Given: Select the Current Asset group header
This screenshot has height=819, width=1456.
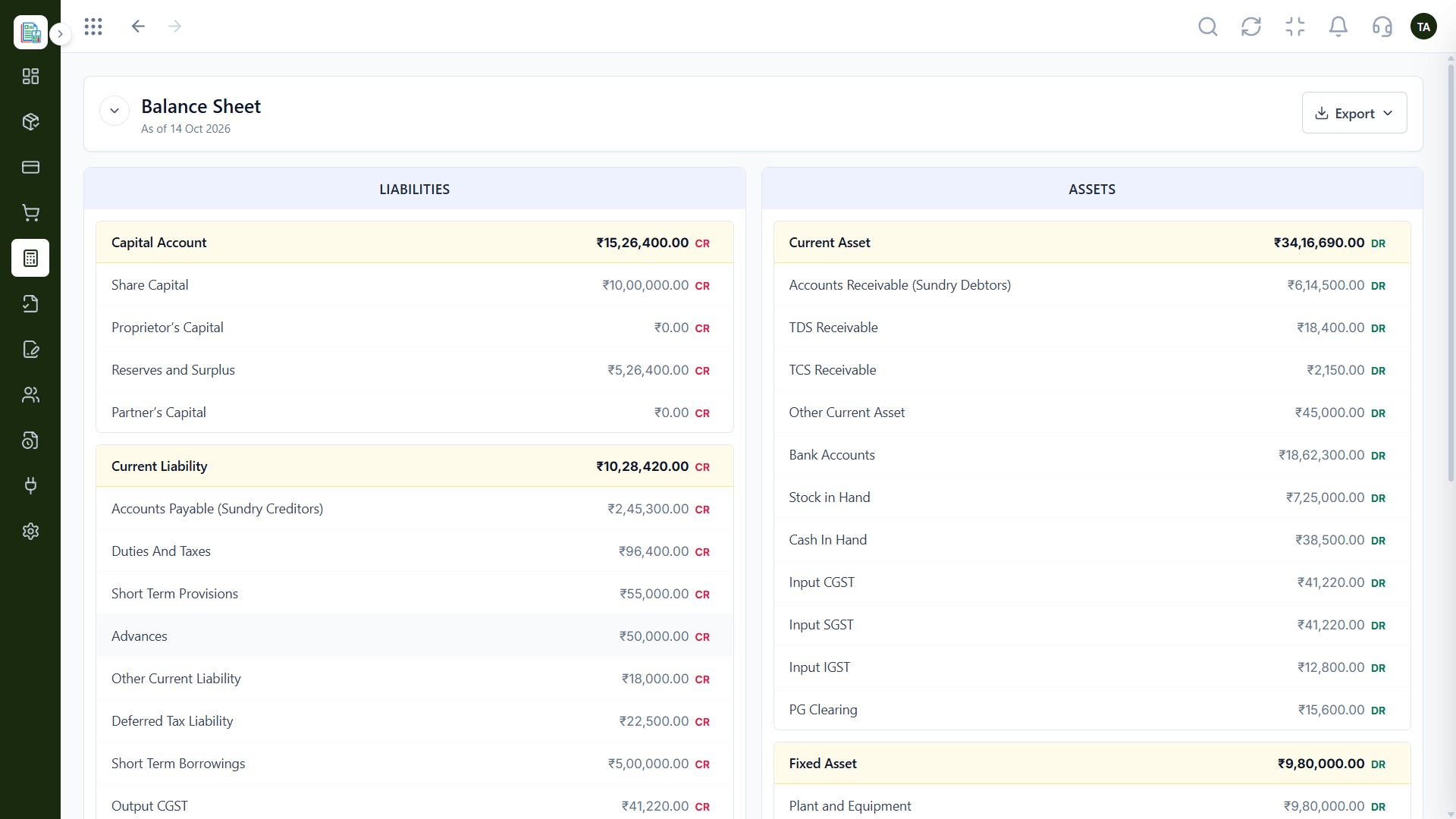Looking at the screenshot, I should click(x=1092, y=243).
